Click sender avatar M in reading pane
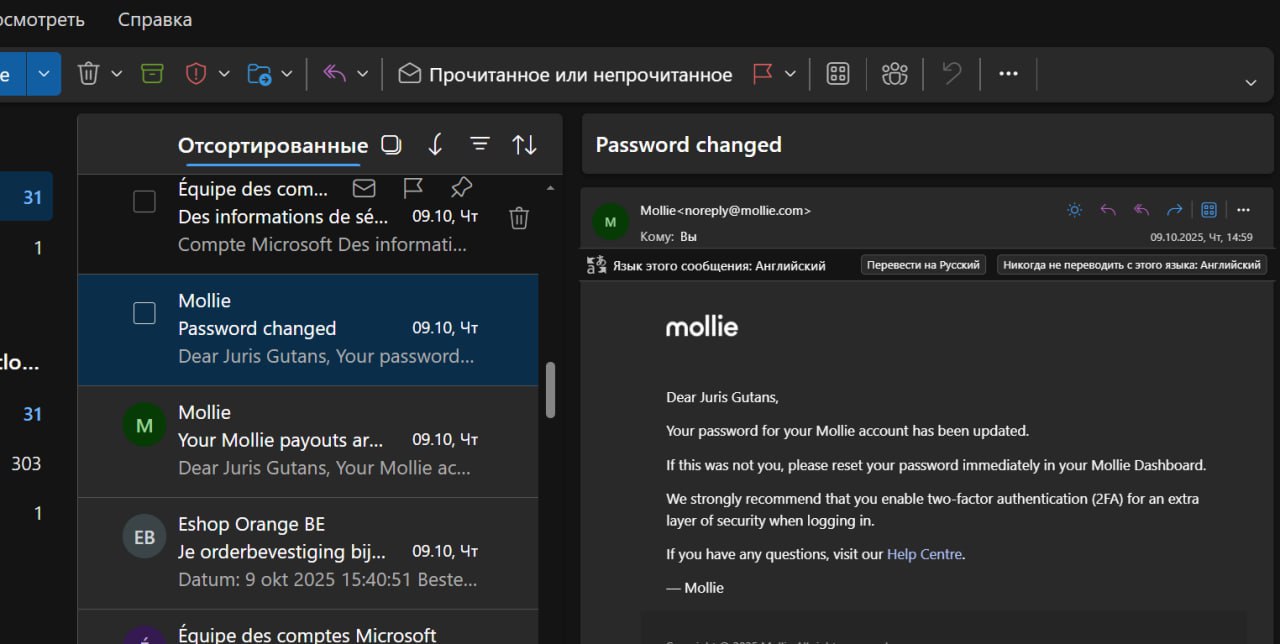The image size is (1280, 644). click(610, 222)
